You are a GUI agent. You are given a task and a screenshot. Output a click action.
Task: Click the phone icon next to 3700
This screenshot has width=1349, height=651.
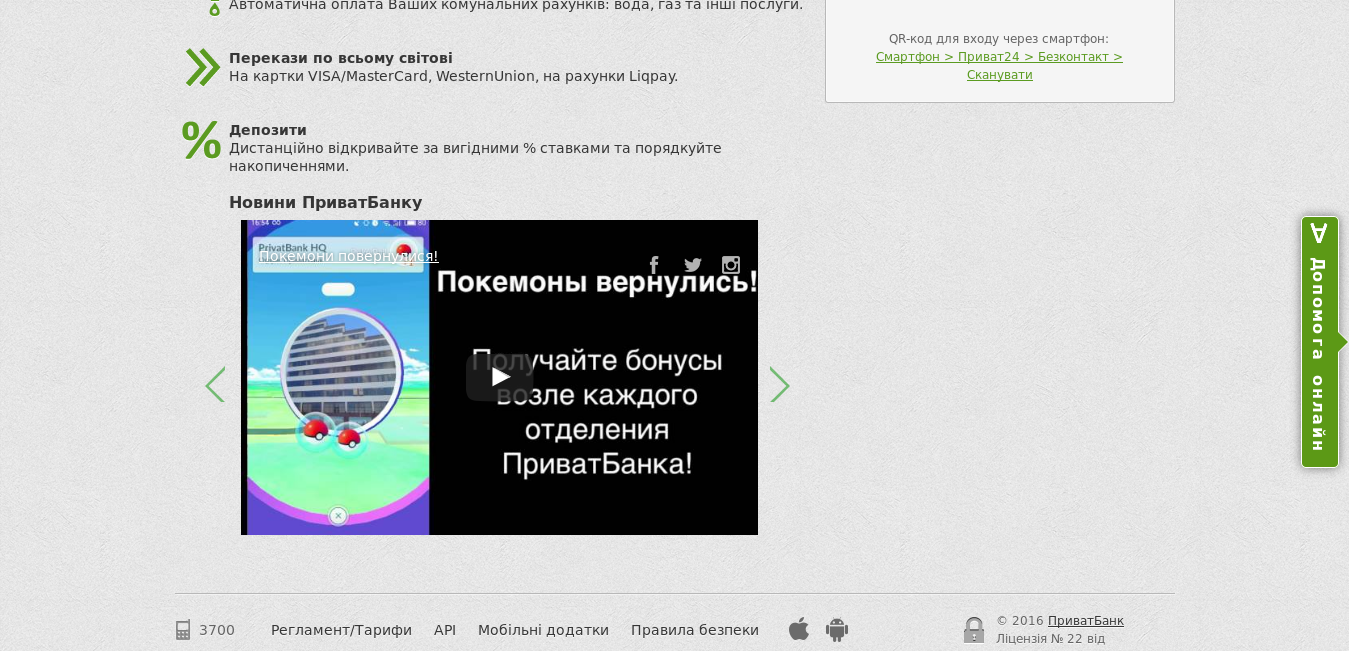pyautogui.click(x=183, y=630)
